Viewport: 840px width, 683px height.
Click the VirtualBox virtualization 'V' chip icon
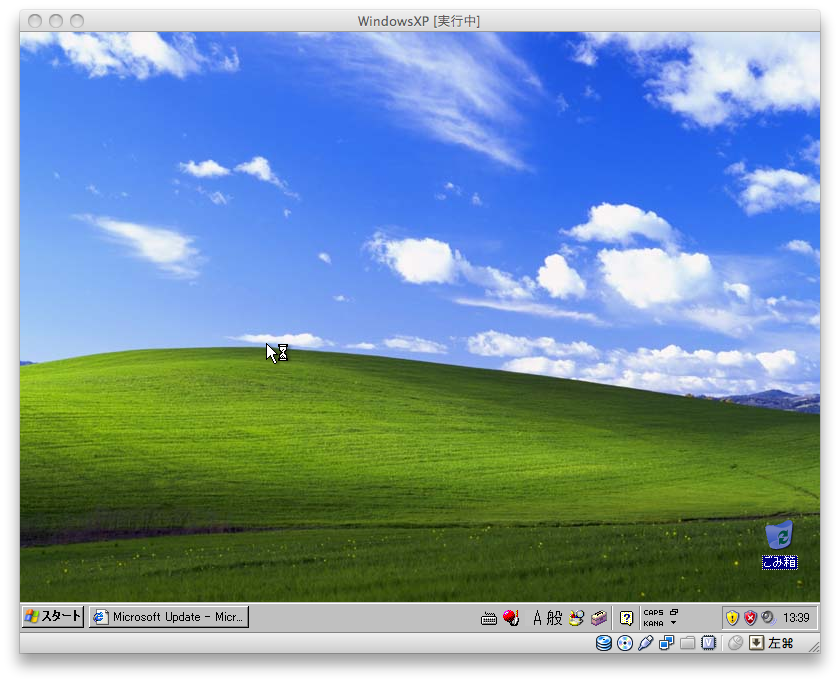(x=708, y=643)
